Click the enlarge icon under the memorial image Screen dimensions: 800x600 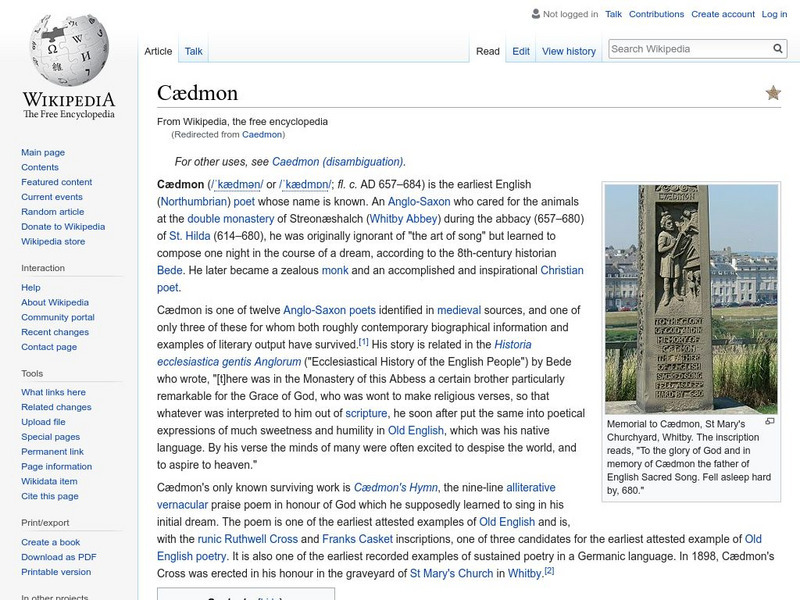(770, 421)
